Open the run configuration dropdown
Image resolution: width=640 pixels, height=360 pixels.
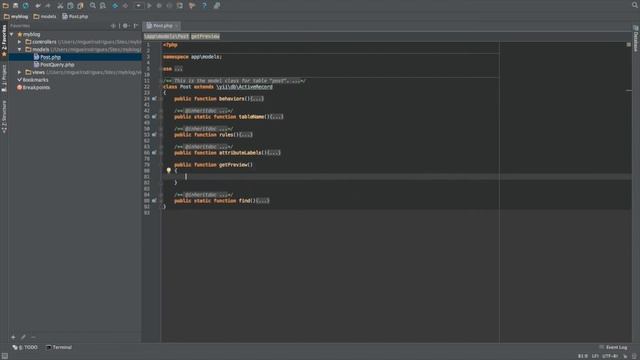tap(138, 6)
